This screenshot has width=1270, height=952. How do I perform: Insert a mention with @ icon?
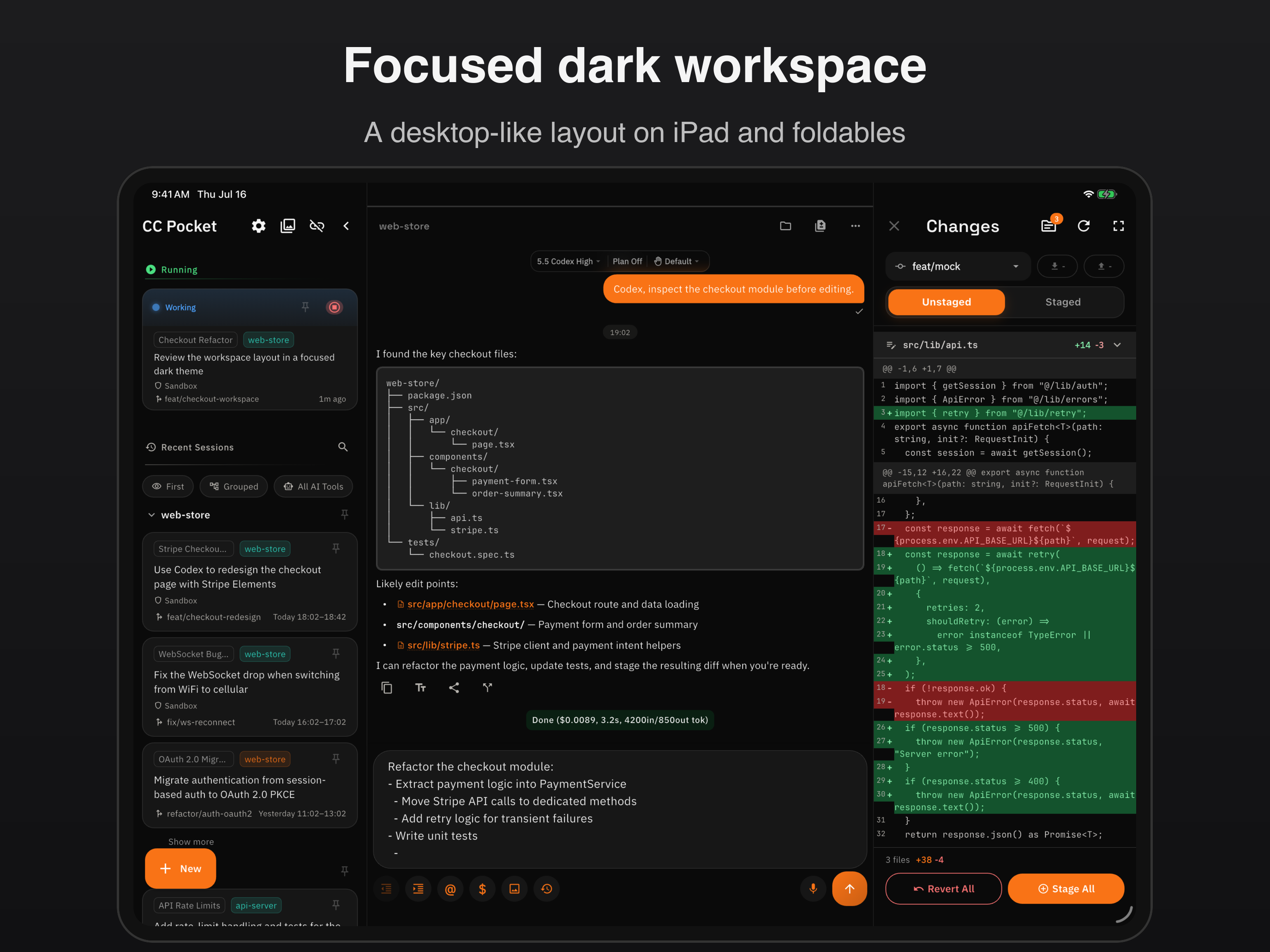click(x=450, y=888)
